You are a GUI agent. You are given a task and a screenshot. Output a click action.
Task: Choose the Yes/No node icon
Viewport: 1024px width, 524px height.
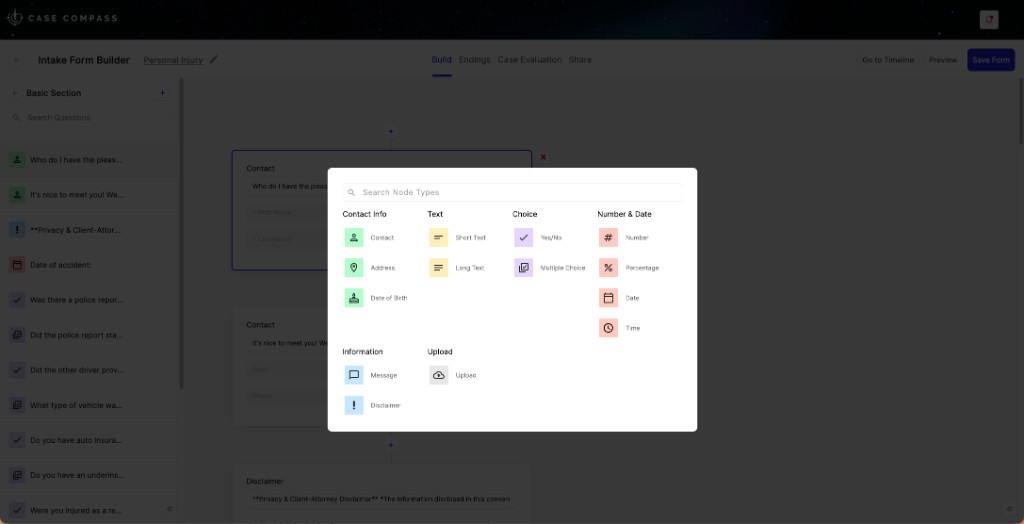(524, 238)
